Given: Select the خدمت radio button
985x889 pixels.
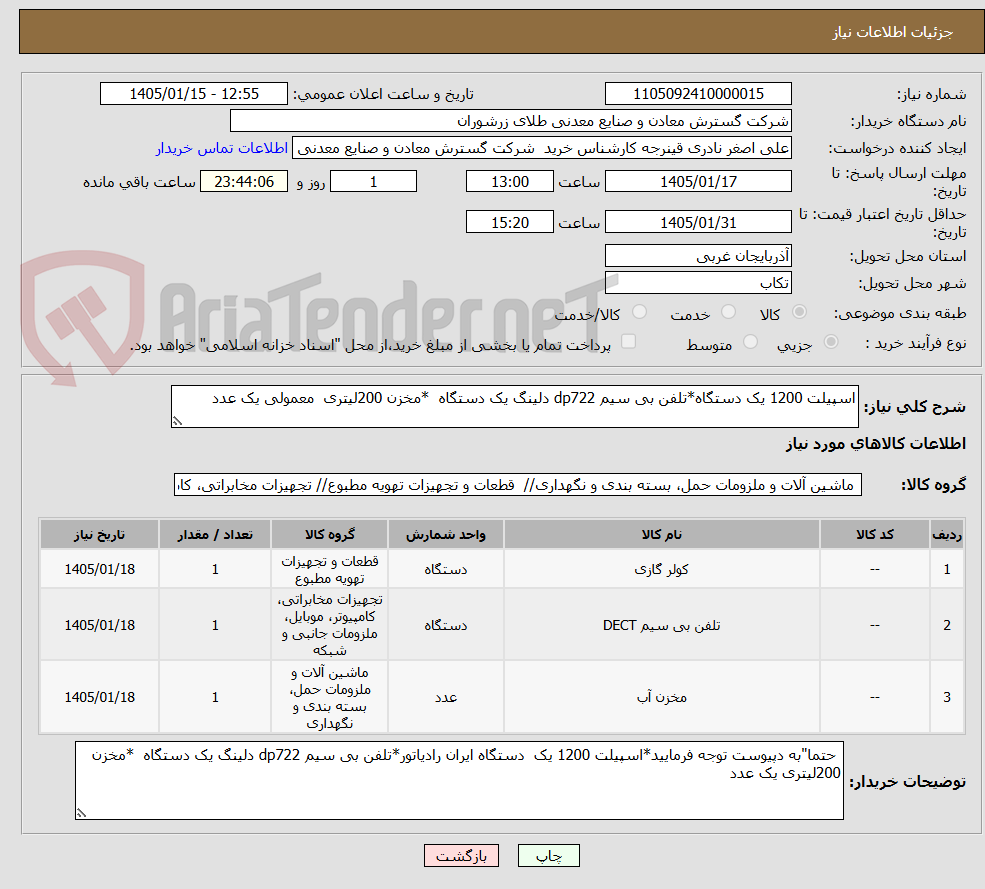Looking at the screenshot, I should coord(728,312).
